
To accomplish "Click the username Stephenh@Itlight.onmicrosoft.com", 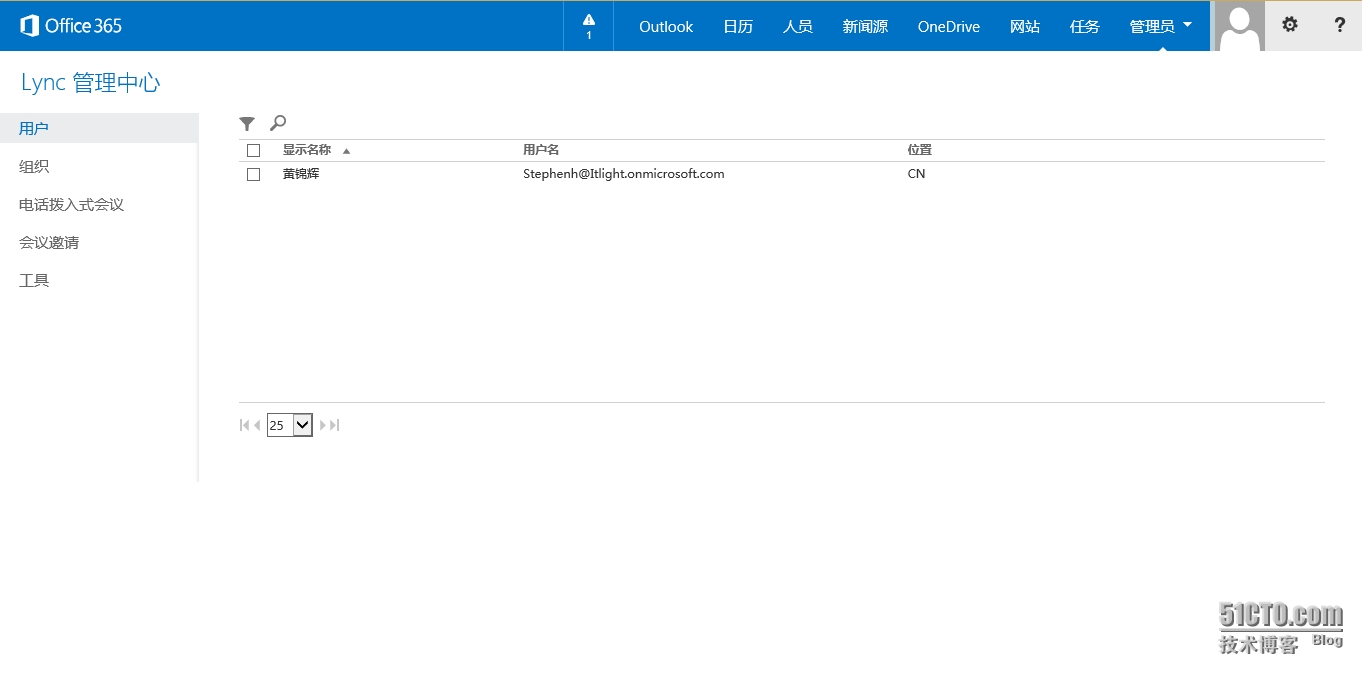I will click(x=623, y=174).
